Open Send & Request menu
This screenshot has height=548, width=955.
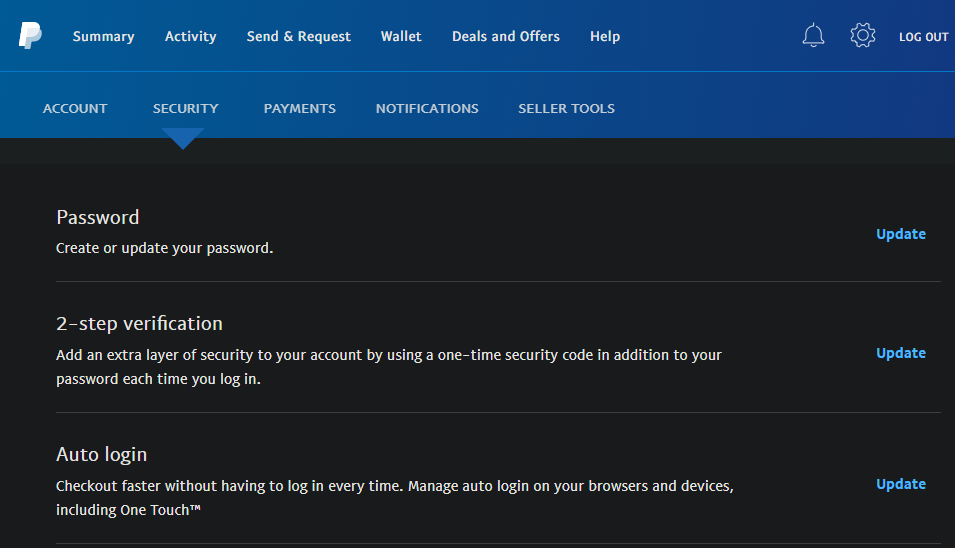coord(298,37)
